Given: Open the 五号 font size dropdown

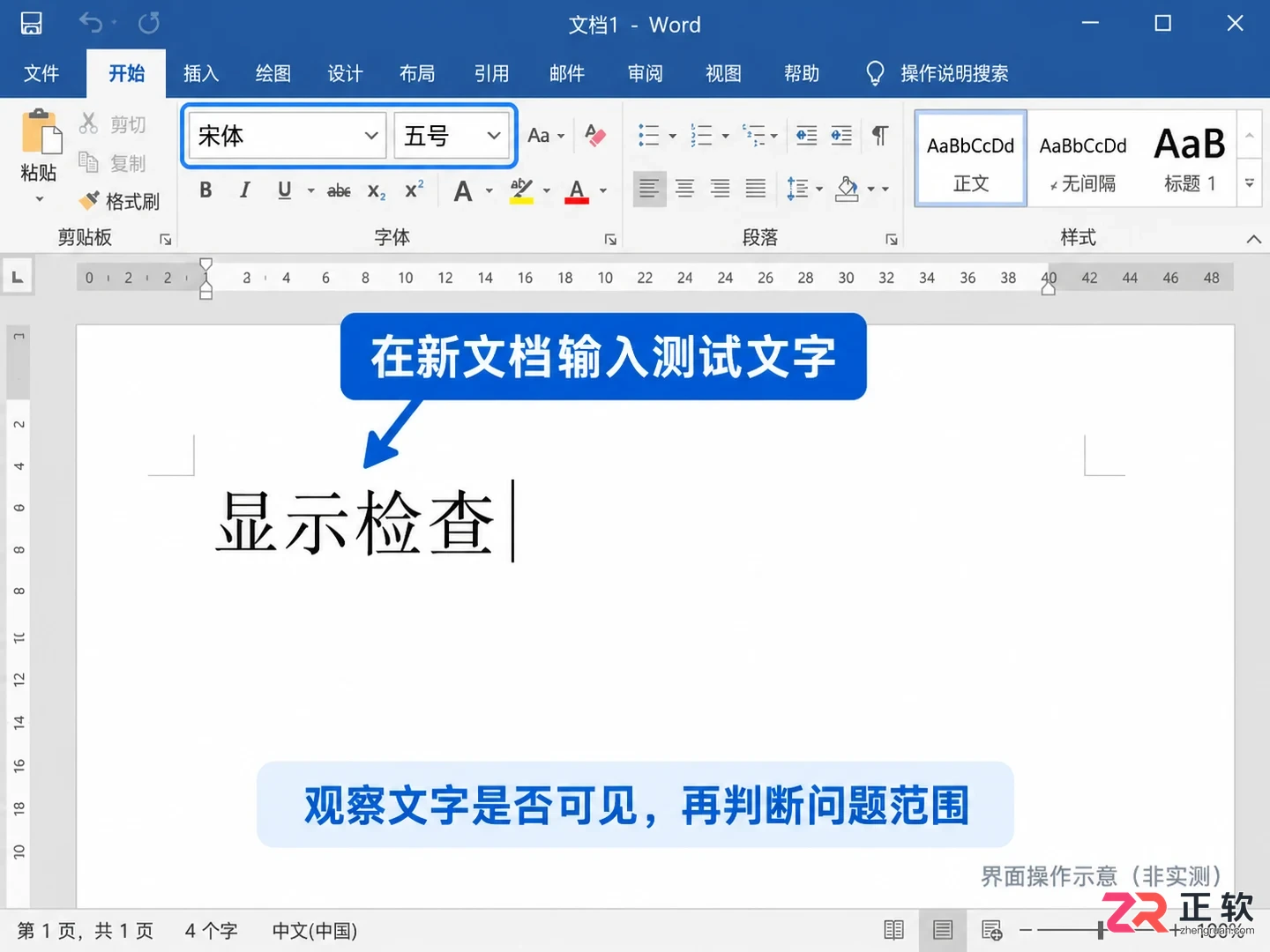Looking at the screenshot, I should [x=494, y=136].
